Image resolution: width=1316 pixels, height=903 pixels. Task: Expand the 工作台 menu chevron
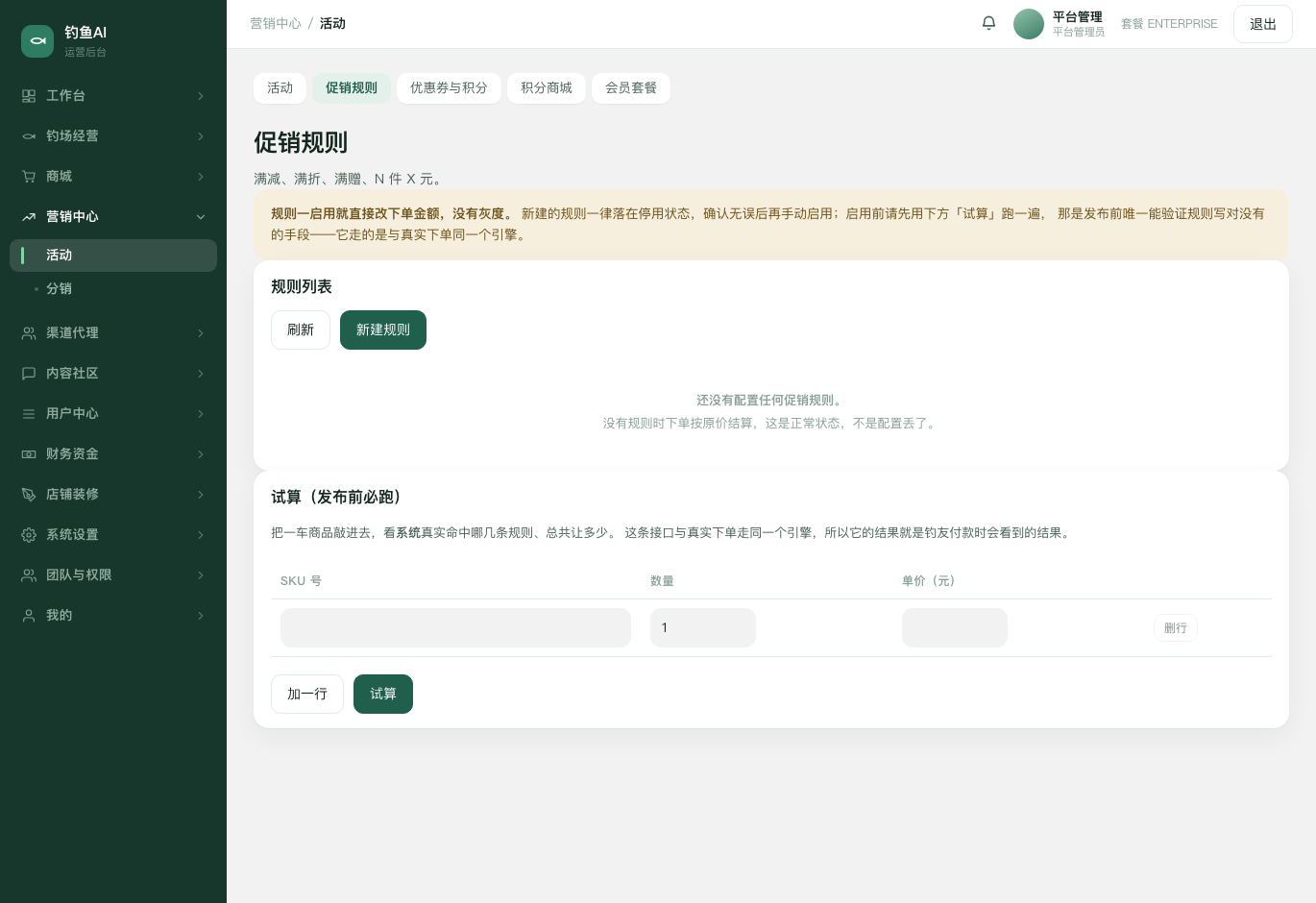(201, 96)
